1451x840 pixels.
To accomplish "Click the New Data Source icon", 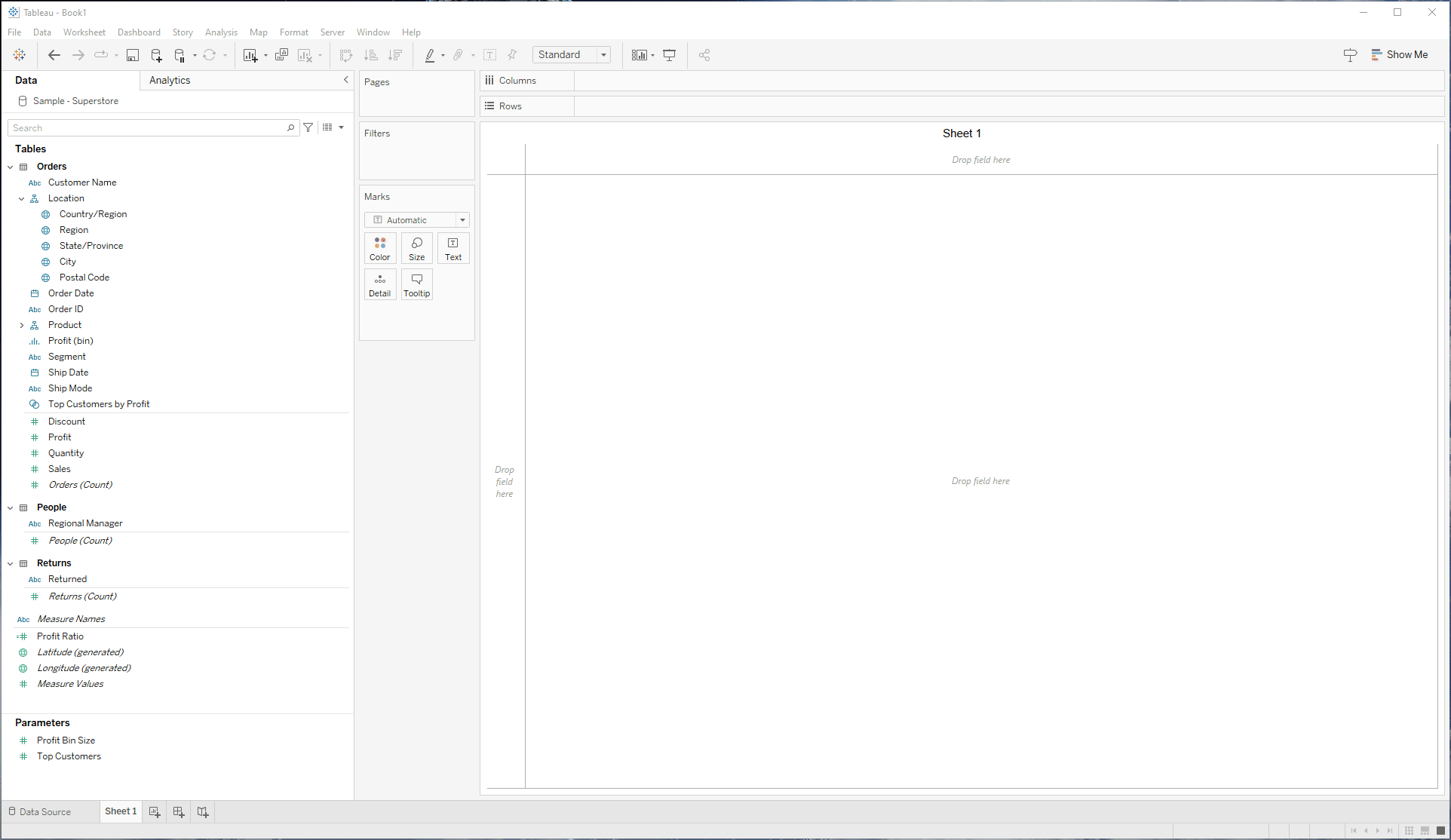I will pyautogui.click(x=156, y=55).
